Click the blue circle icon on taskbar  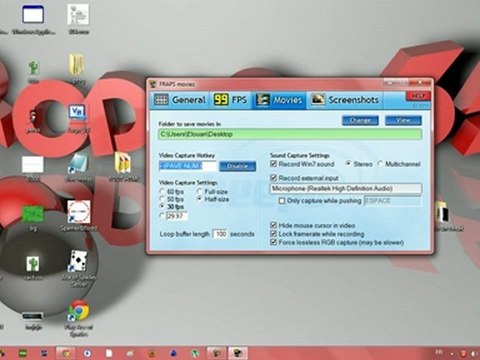click(87, 353)
